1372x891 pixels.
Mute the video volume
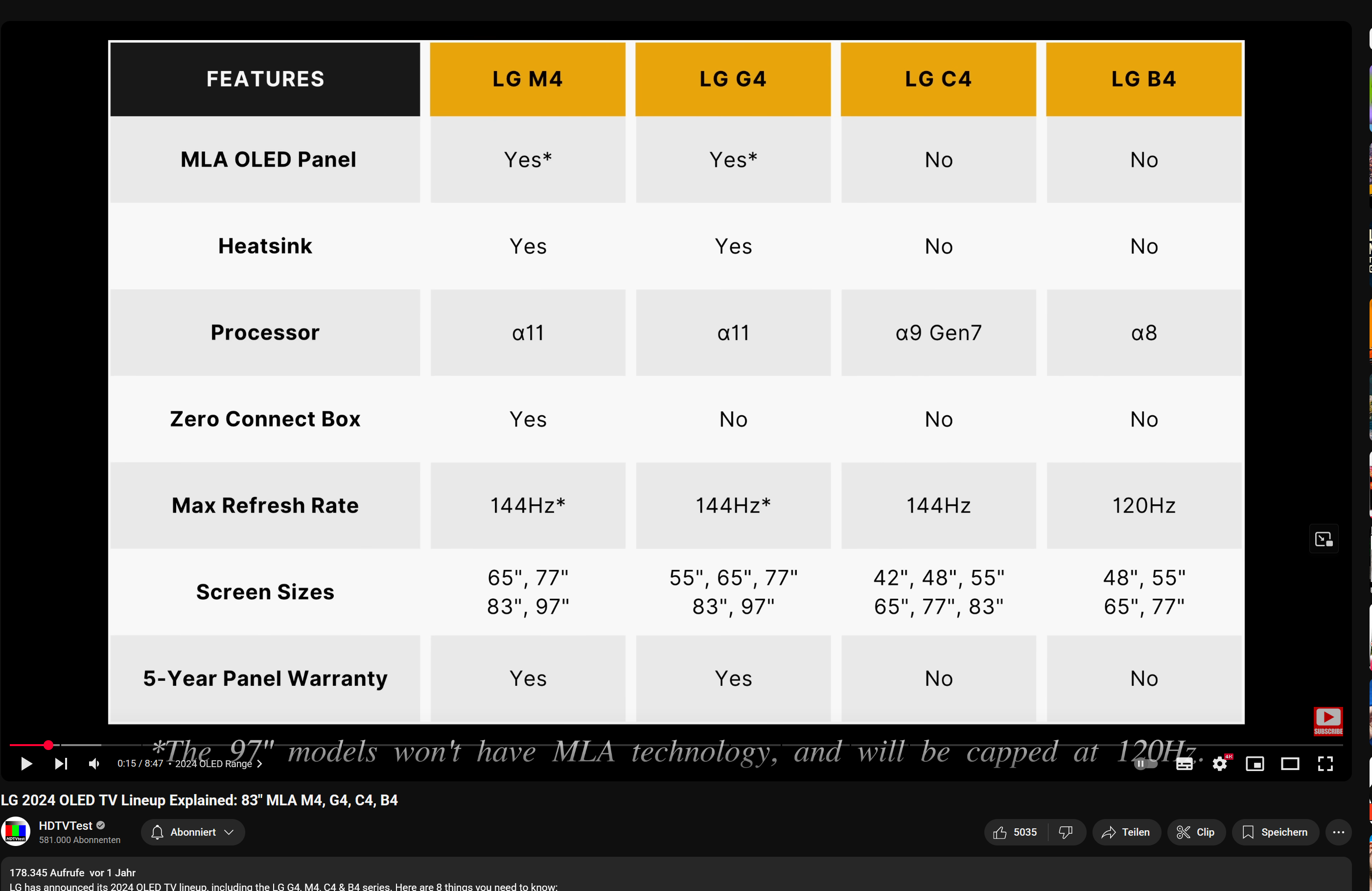click(x=94, y=764)
